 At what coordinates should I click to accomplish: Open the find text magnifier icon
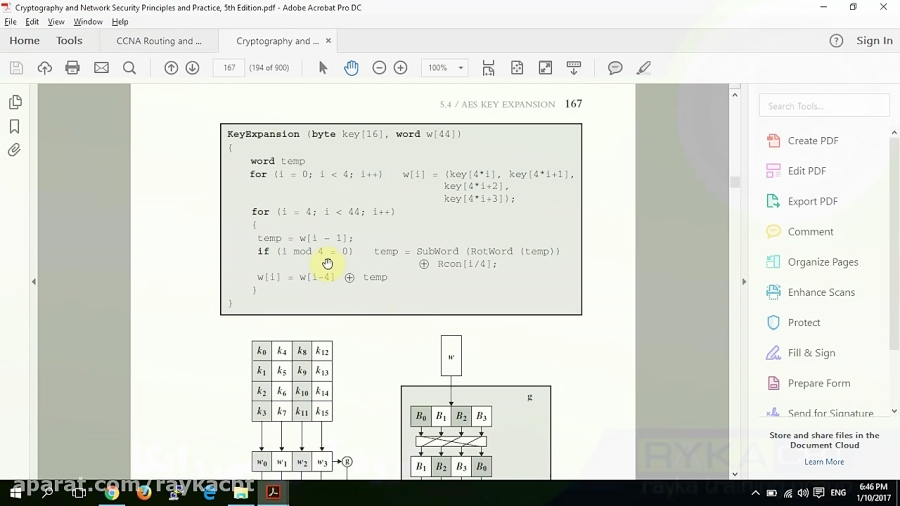[130, 68]
